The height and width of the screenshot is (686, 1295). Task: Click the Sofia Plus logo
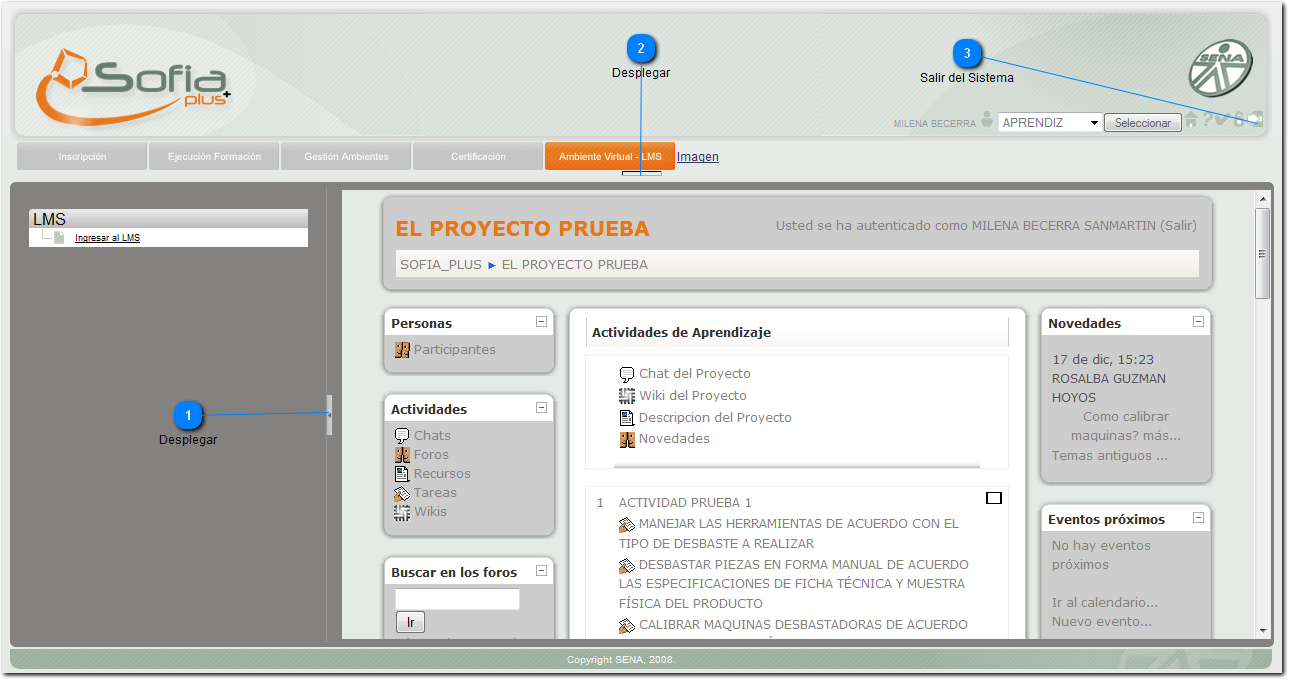click(x=133, y=86)
